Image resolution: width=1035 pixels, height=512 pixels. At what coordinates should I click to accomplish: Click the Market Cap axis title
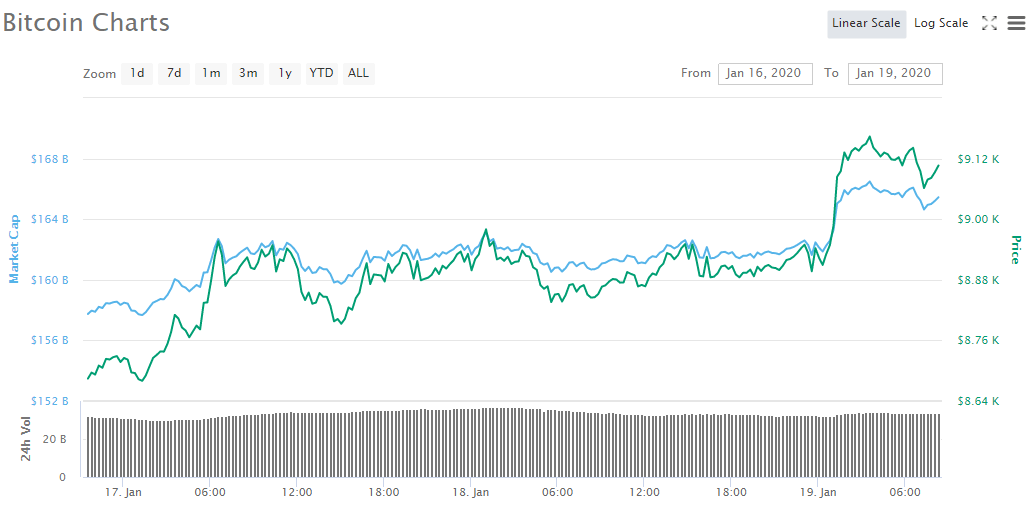(x=14, y=249)
